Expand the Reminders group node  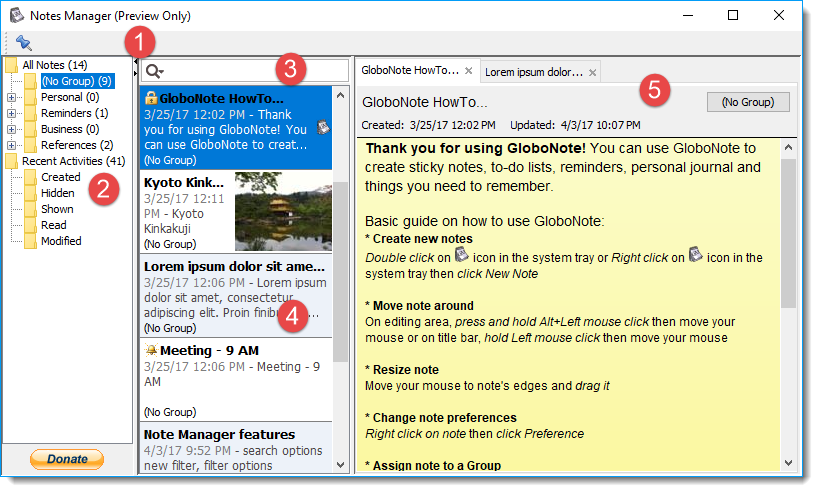tap(11, 113)
